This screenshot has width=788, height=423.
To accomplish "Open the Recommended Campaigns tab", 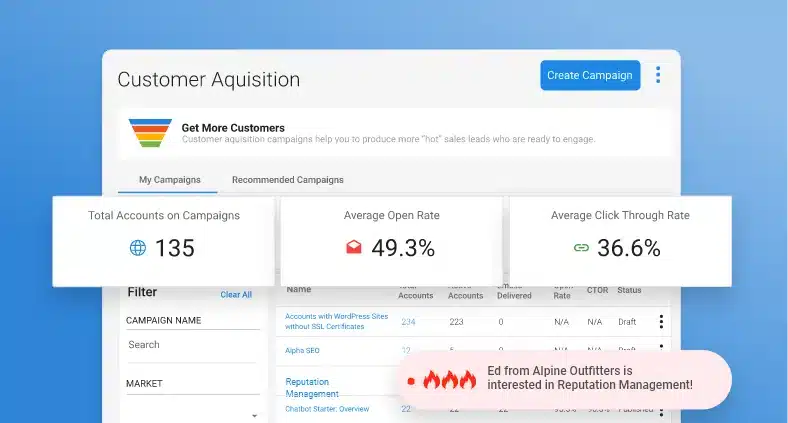I will [x=287, y=180].
